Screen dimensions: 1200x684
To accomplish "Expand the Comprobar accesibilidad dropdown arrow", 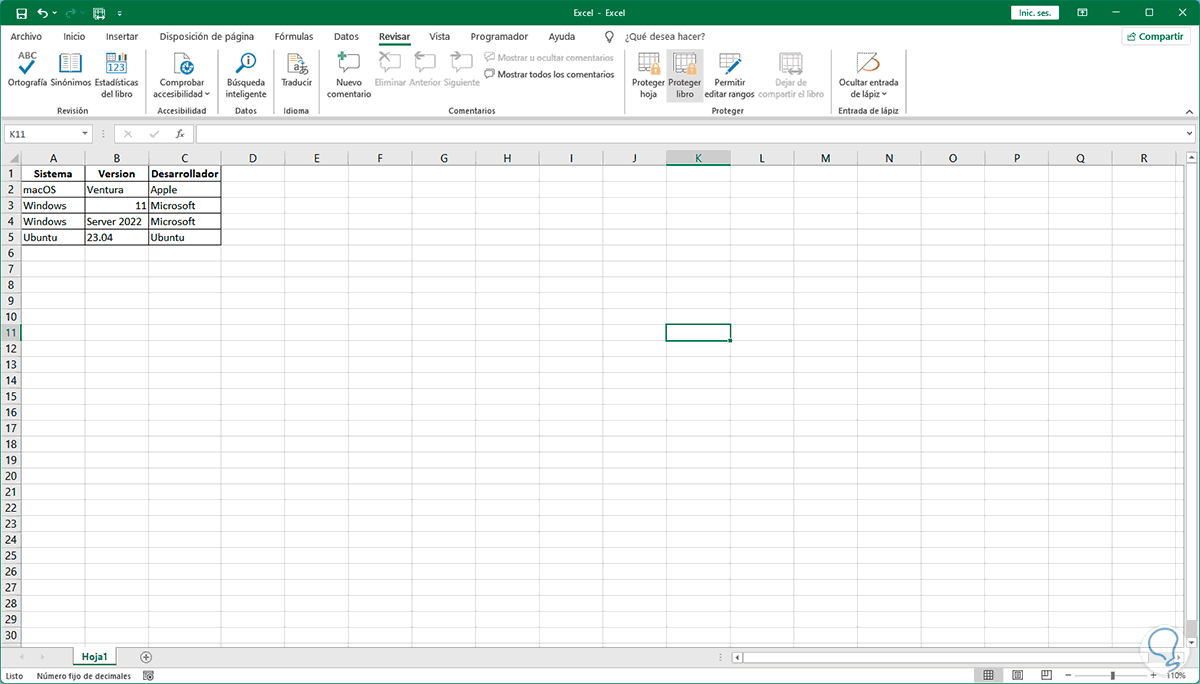I will [207, 94].
